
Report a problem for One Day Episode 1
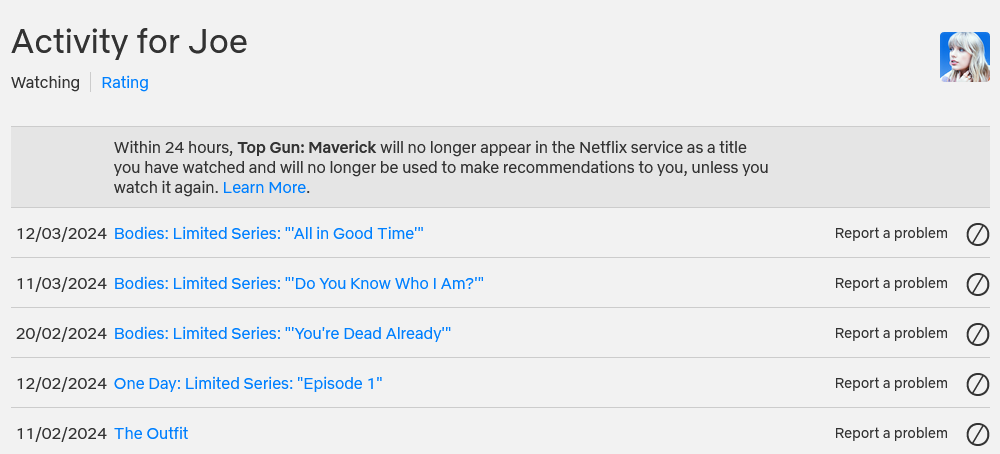pos(891,384)
